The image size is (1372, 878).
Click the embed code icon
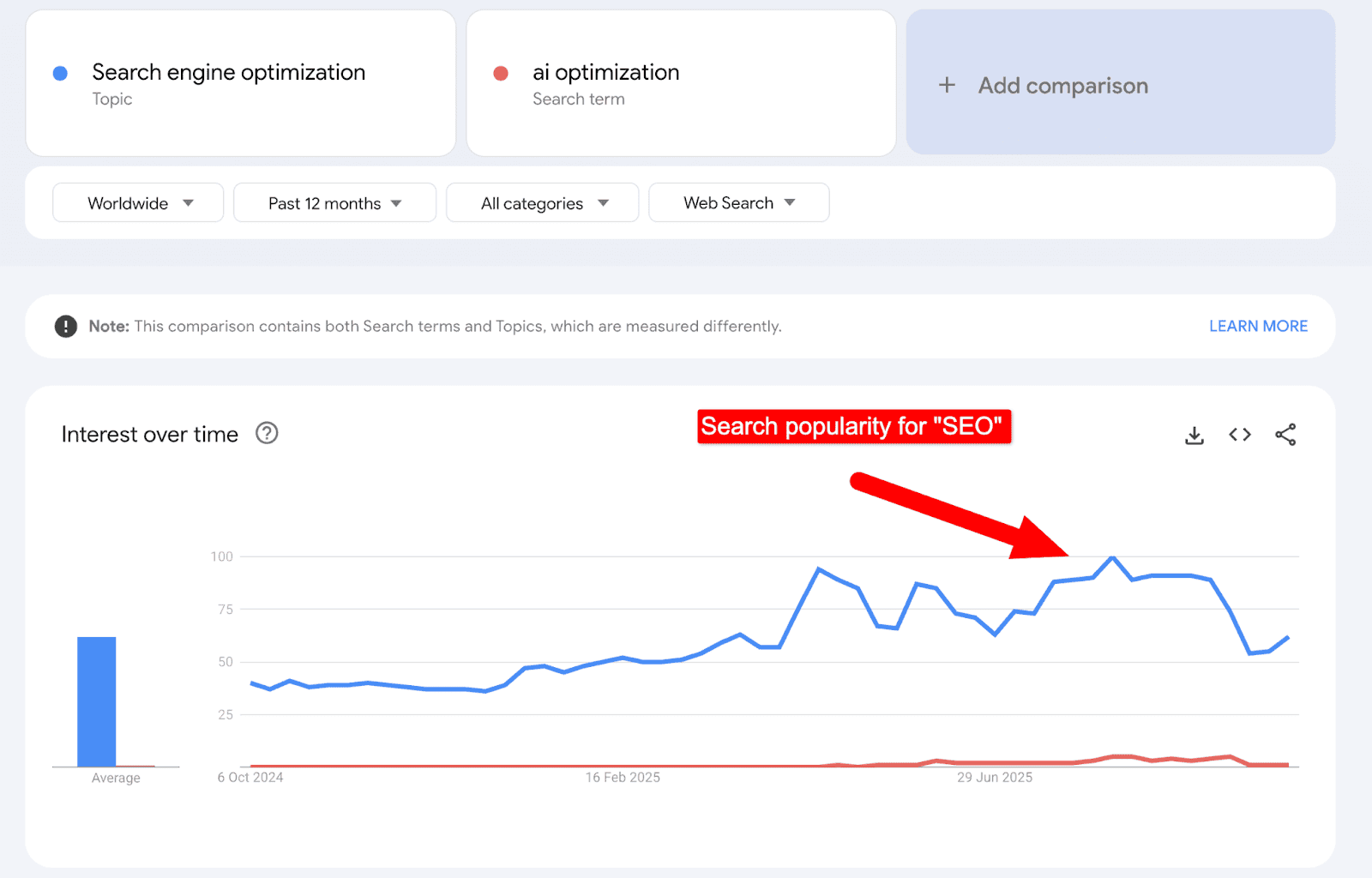pyautogui.click(x=1240, y=435)
